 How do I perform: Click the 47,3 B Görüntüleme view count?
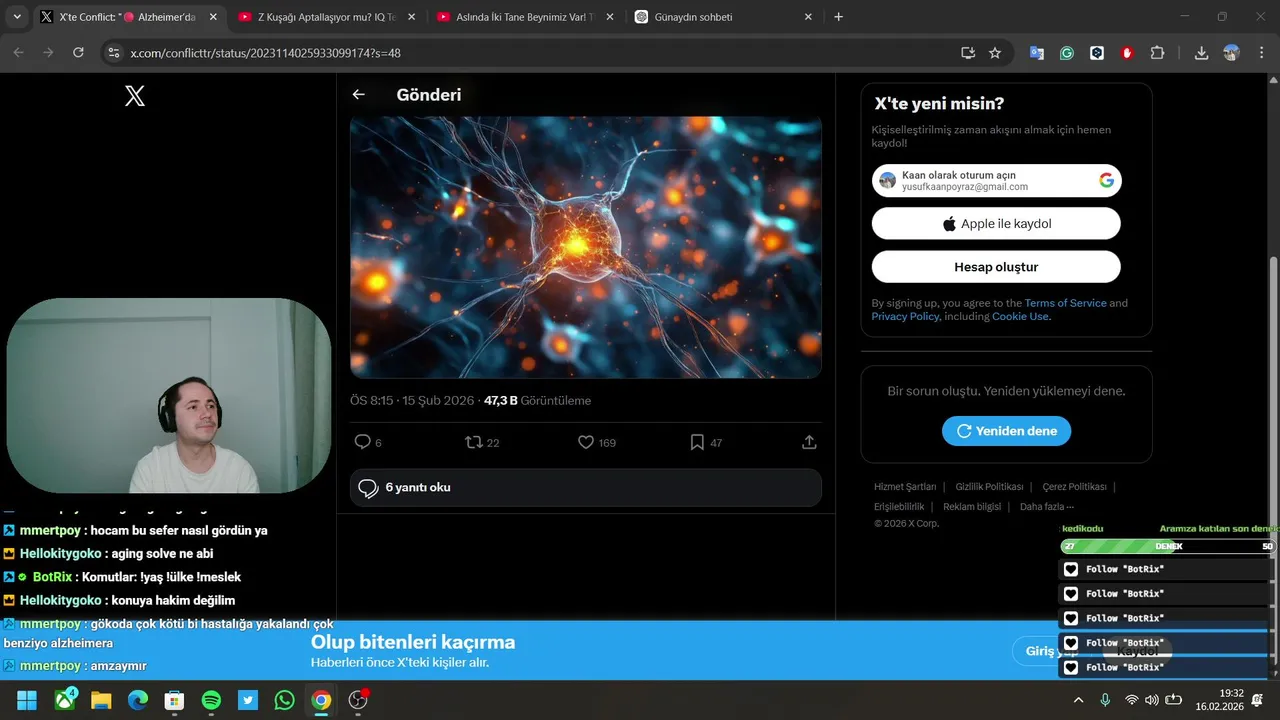point(537,401)
